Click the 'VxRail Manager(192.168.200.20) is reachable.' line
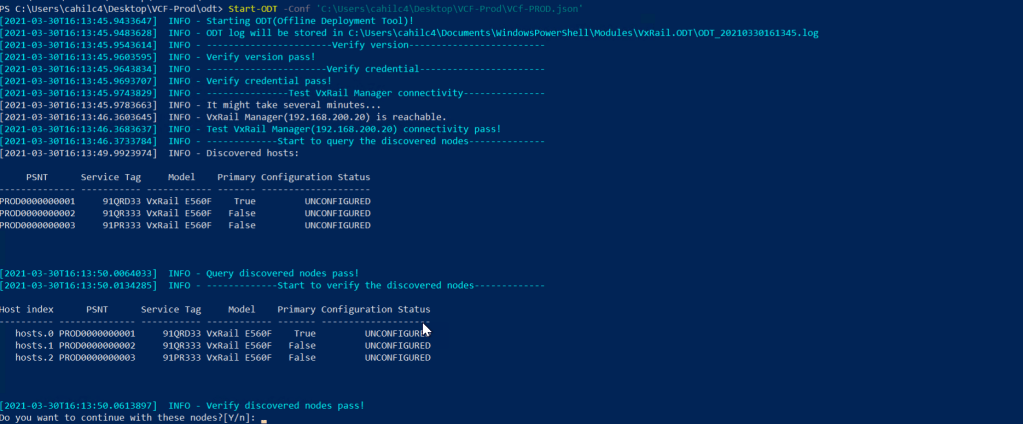The width and height of the screenshot is (1023, 424). (326, 117)
